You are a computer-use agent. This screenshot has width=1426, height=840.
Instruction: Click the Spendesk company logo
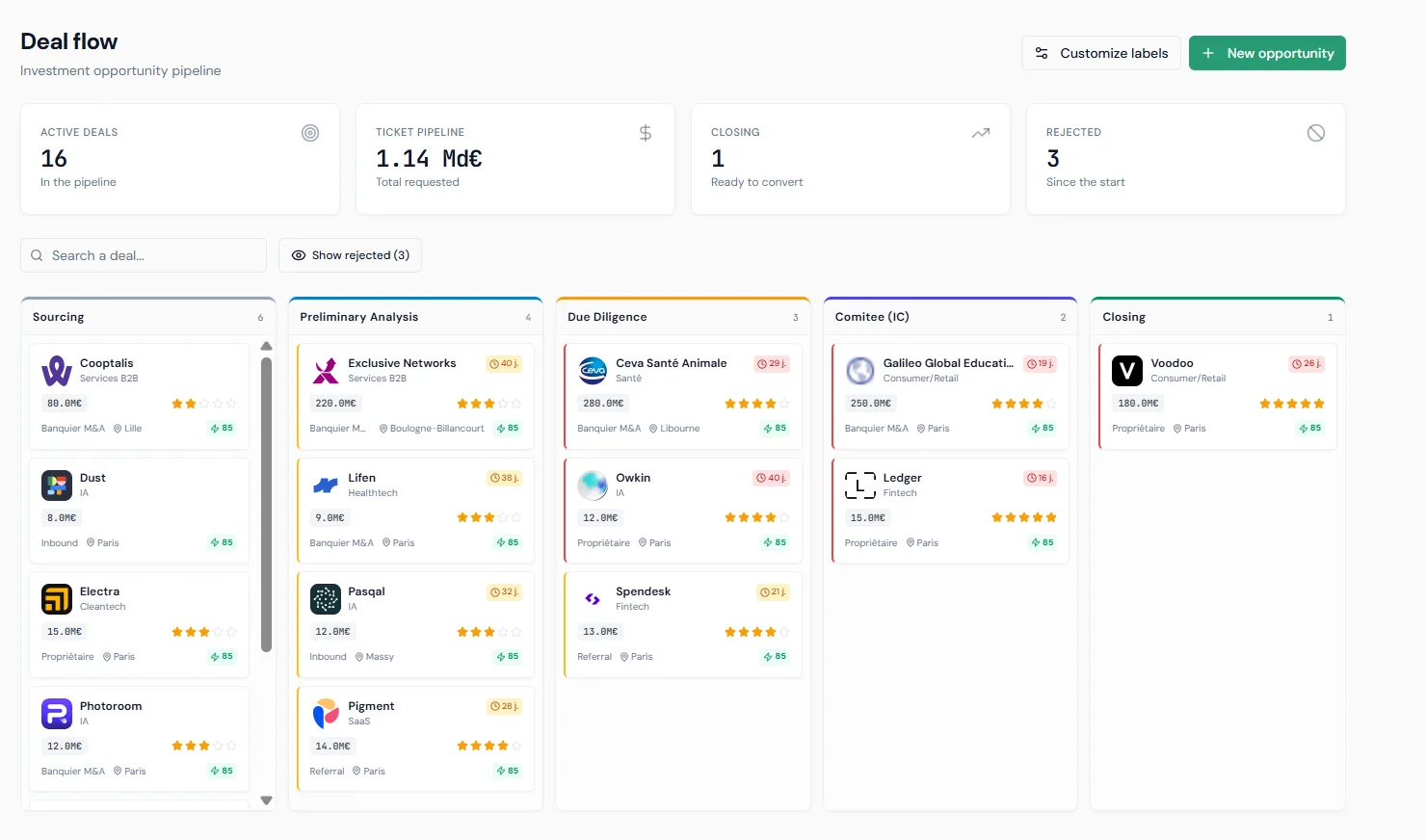pos(593,599)
